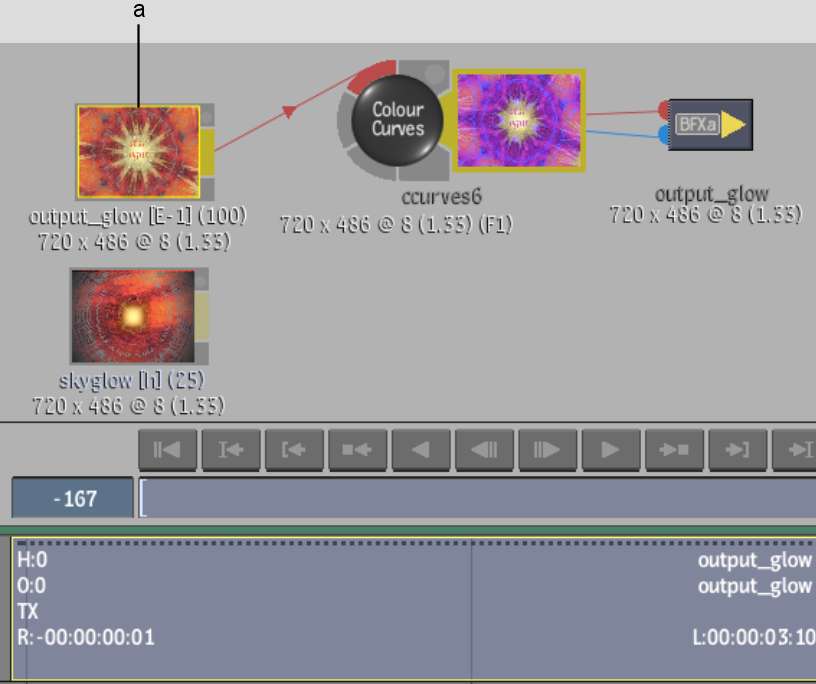Step back one frame
Screen dimensions: 816x684
coord(484,450)
